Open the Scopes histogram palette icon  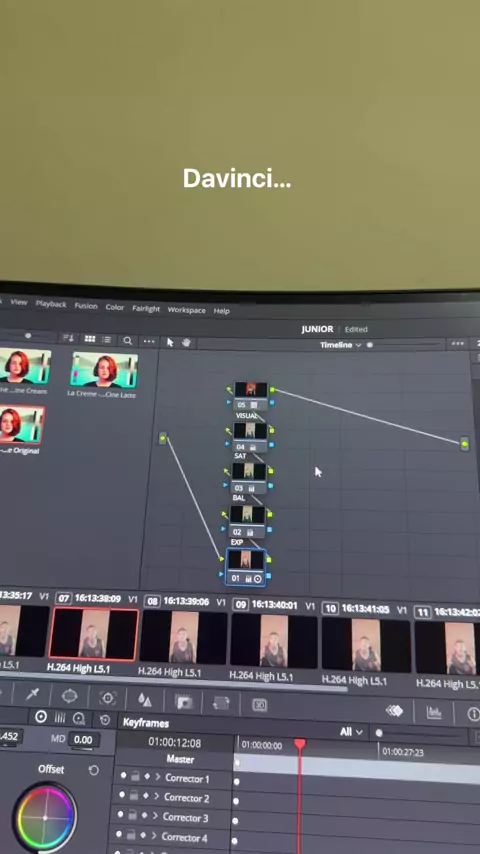(434, 712)
